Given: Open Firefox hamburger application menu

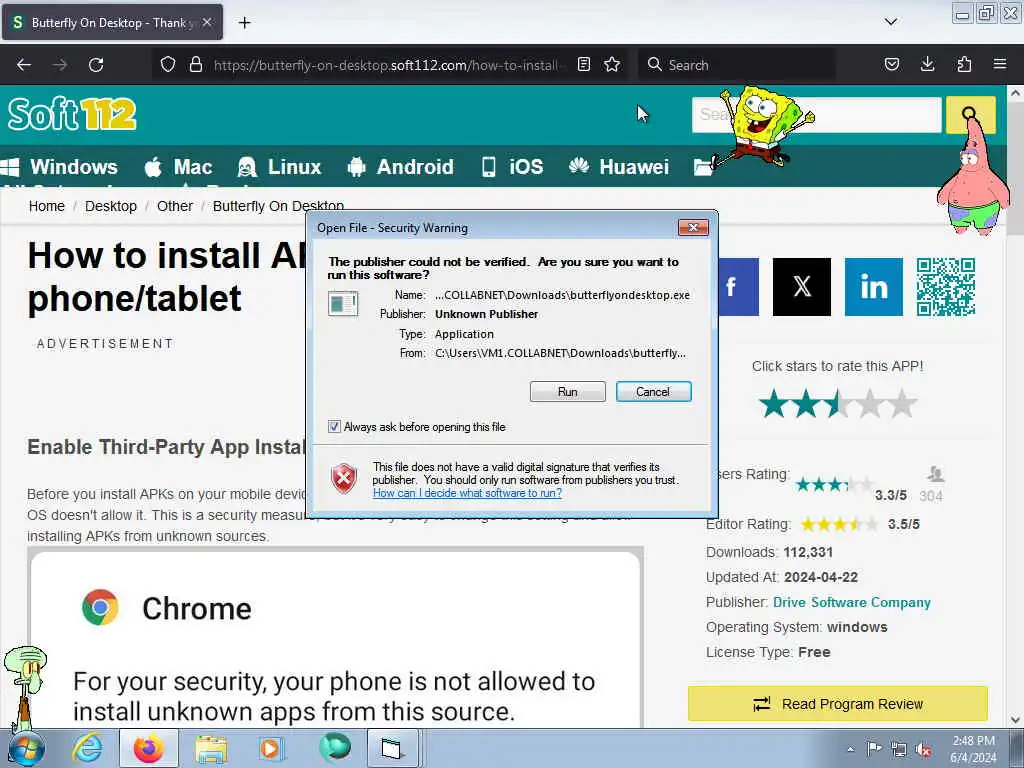Looking at the screenshot, I should point(1000,65).
